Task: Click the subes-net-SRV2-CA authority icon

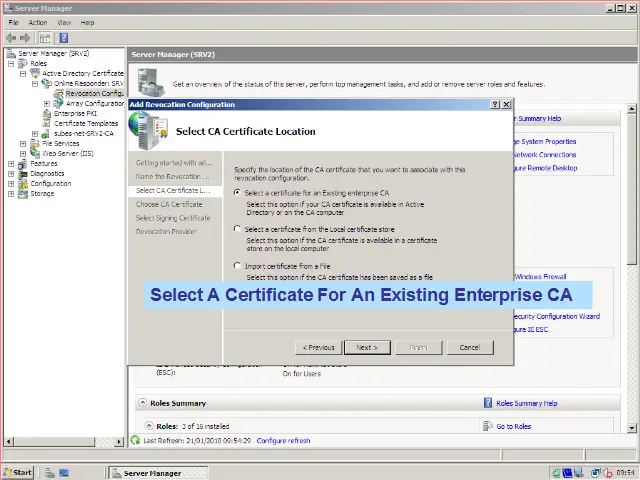Action: (46, 133)
